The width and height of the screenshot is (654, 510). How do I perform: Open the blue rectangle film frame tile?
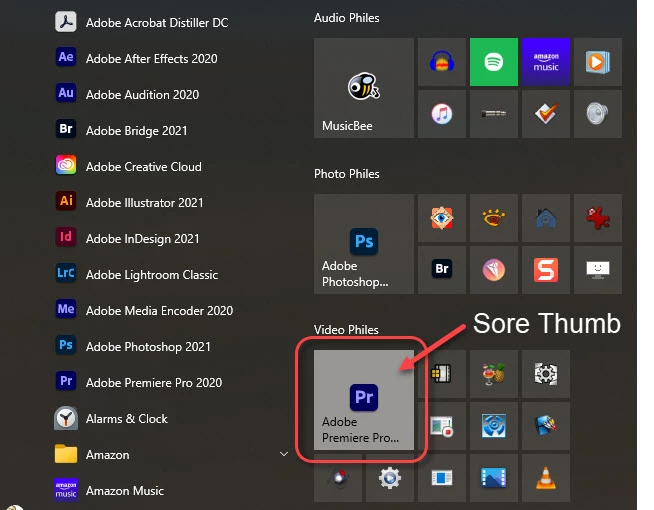(442, 478)
